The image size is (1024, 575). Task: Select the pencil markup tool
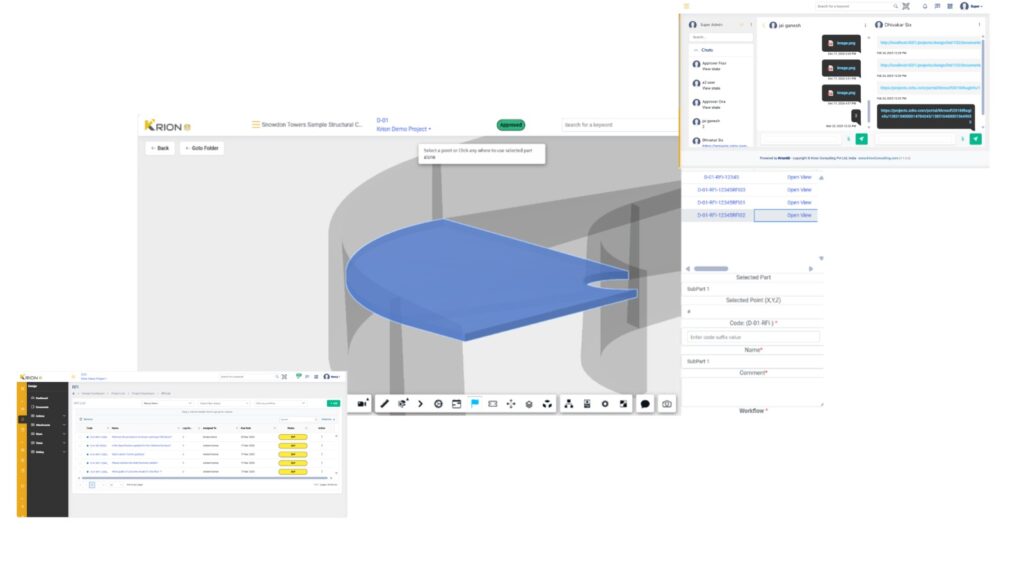pos(385,404)
